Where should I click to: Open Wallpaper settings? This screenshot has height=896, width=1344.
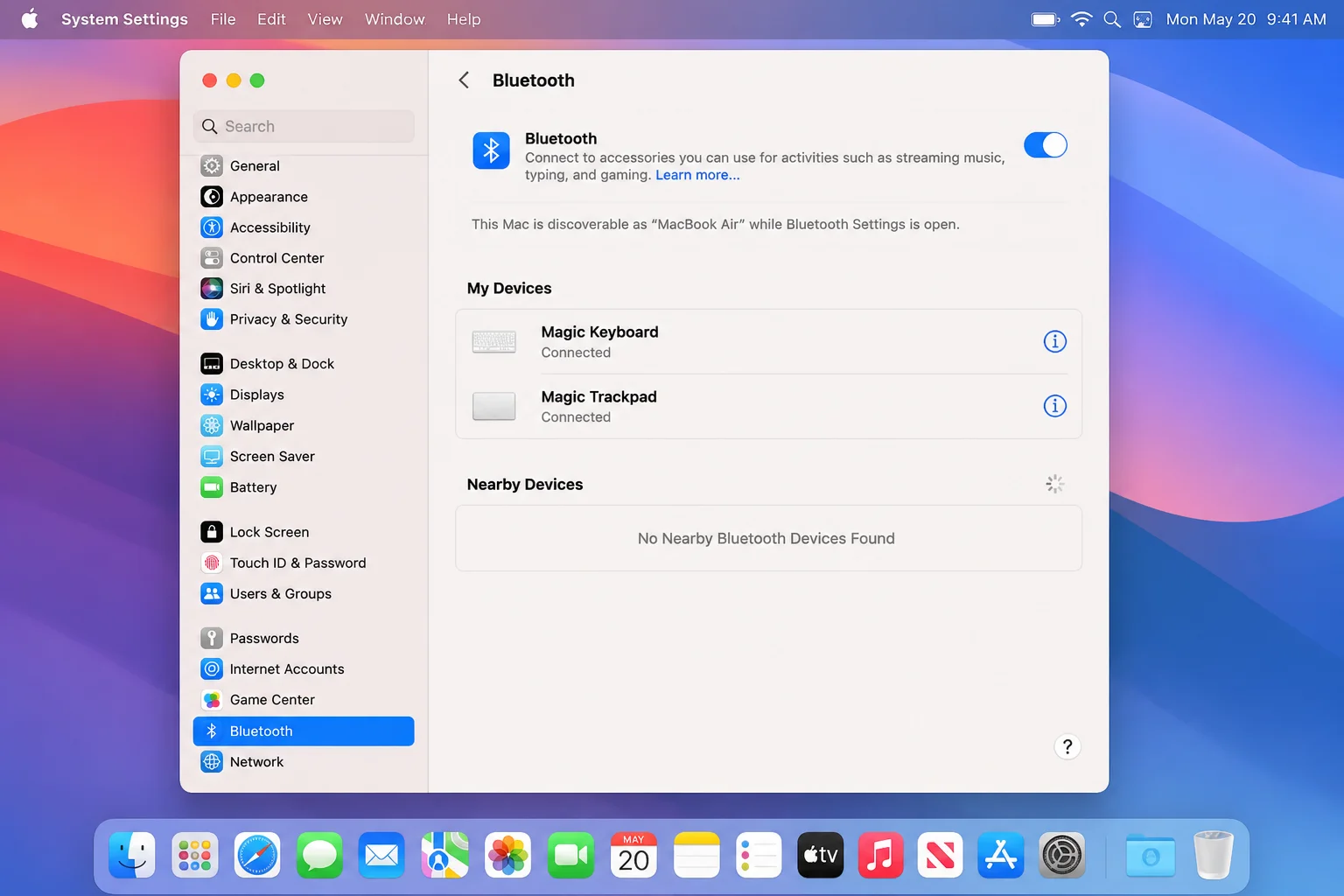click(304, 425)
